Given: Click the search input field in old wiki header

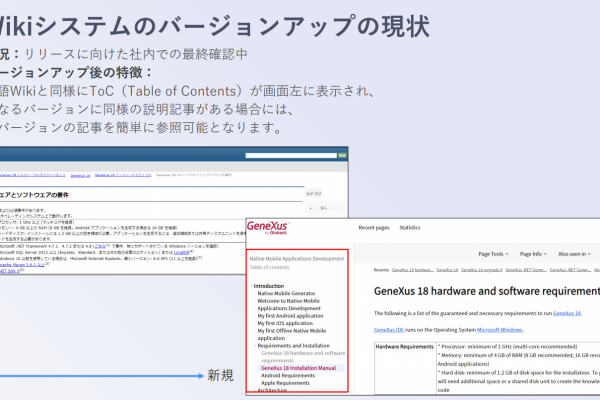Looking at the screenshot, I should click(291, 155).
